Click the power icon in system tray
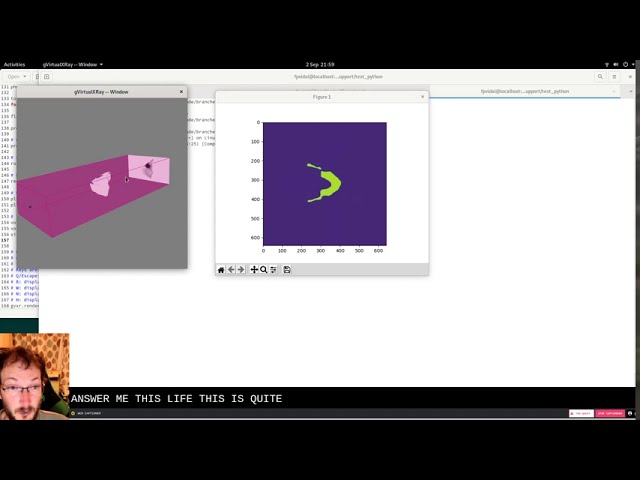This screenshot has width=640, height=480. (x=625, y=64)
